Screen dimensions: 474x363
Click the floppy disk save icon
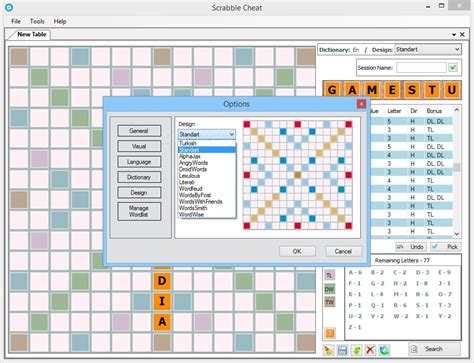(342, 350)
